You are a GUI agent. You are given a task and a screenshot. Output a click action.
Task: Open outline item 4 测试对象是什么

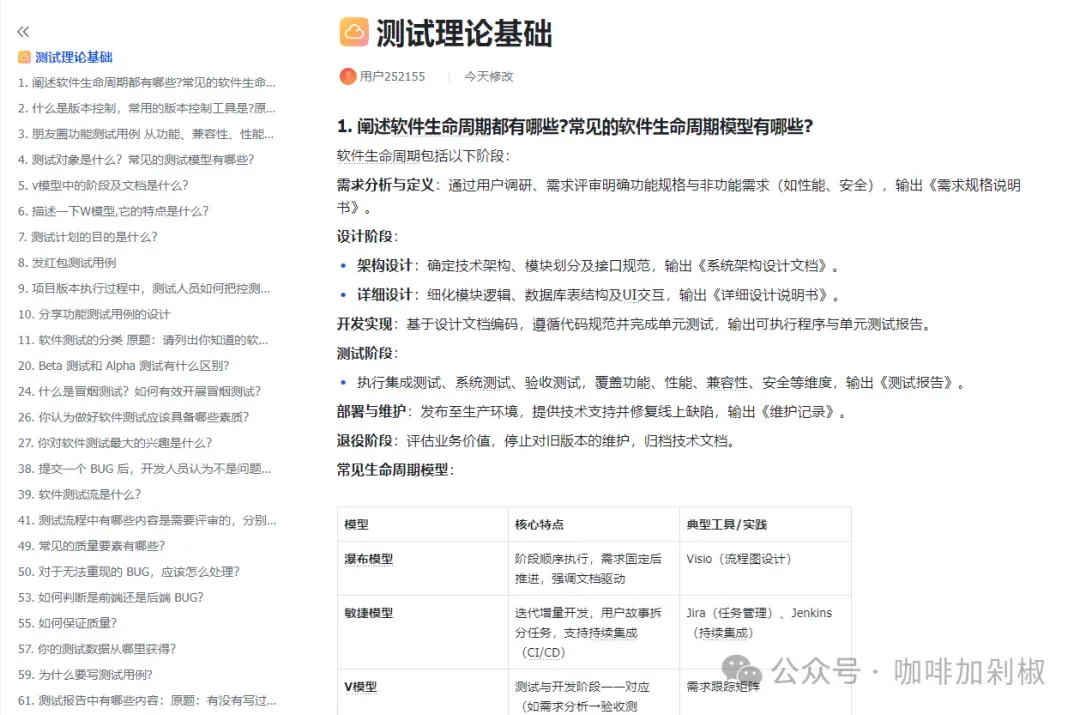[x=136, y=160]
